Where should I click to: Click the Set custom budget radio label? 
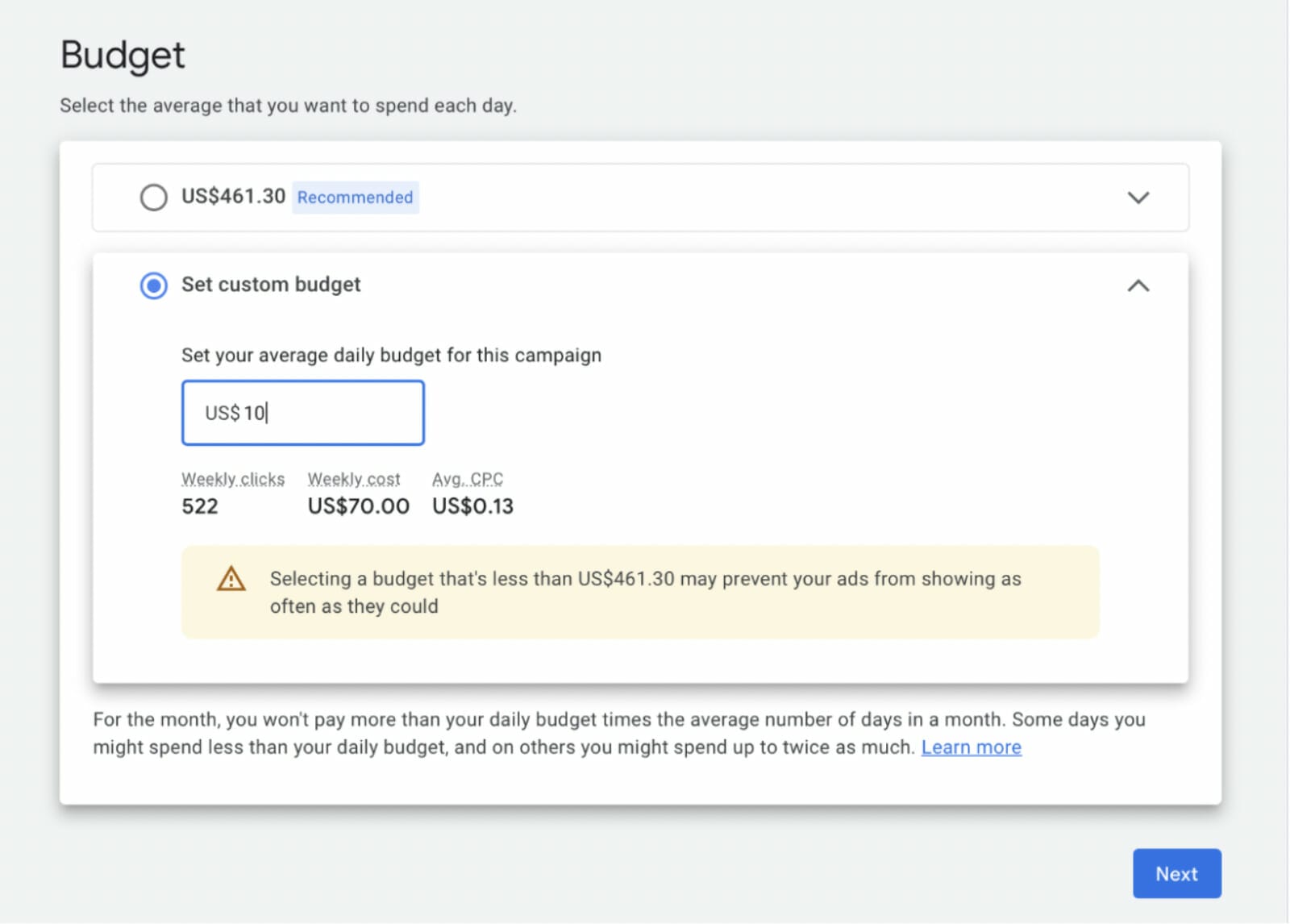tap(271, 285)
